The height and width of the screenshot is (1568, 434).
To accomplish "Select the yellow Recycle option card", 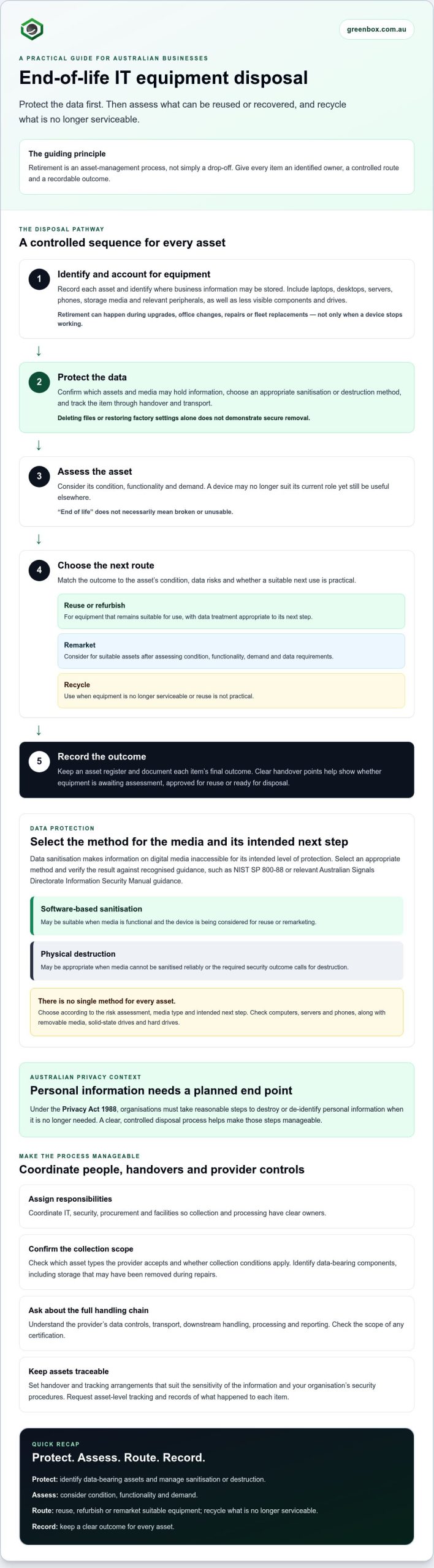I will click(x=231, y=690).
